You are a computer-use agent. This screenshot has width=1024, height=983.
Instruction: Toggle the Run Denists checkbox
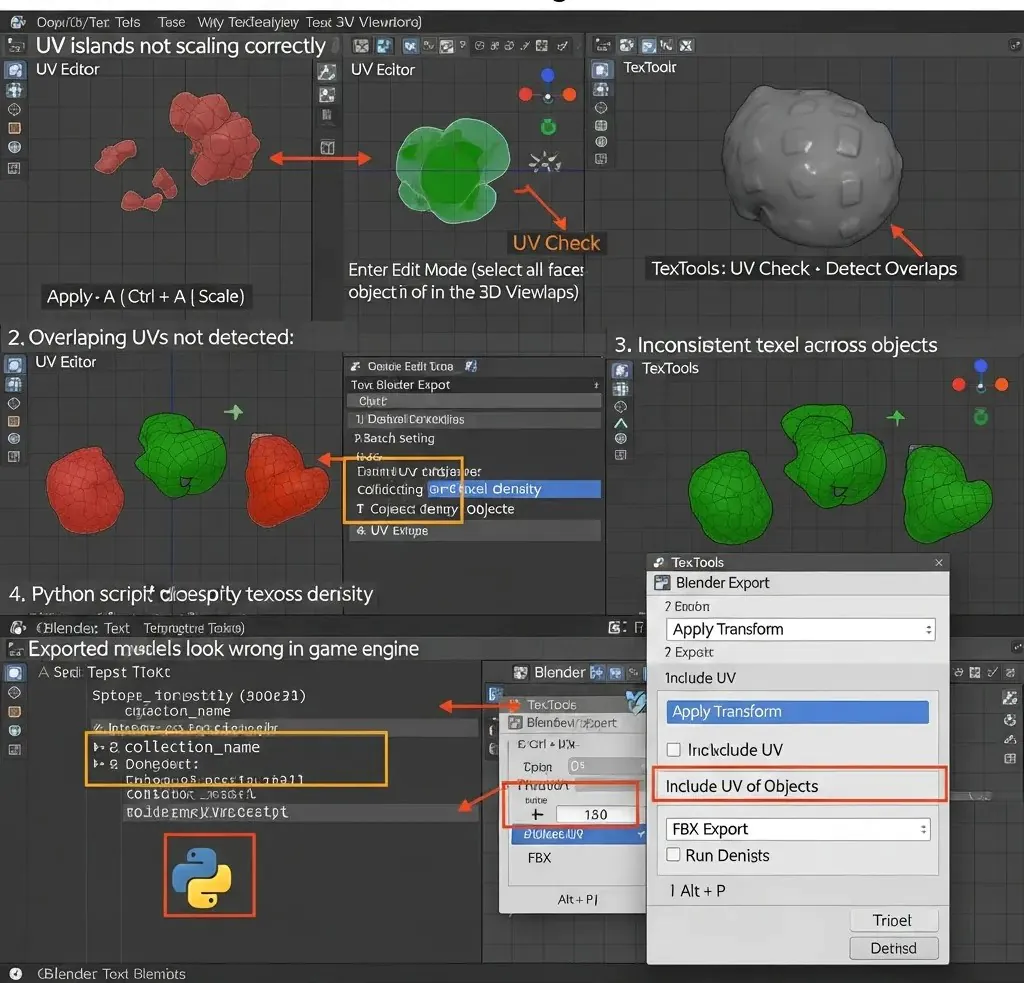click(x=674, y=855)
